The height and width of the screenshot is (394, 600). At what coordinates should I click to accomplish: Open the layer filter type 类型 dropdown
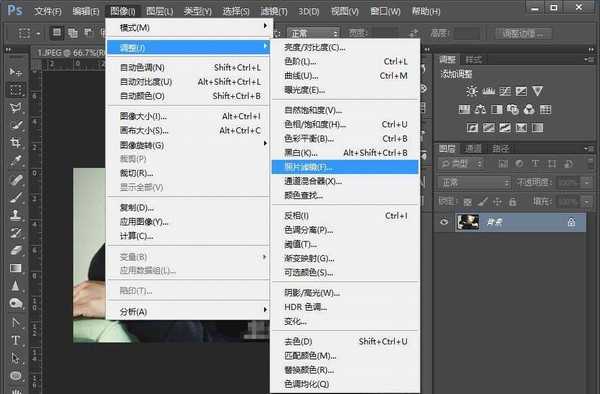(461, 164)
